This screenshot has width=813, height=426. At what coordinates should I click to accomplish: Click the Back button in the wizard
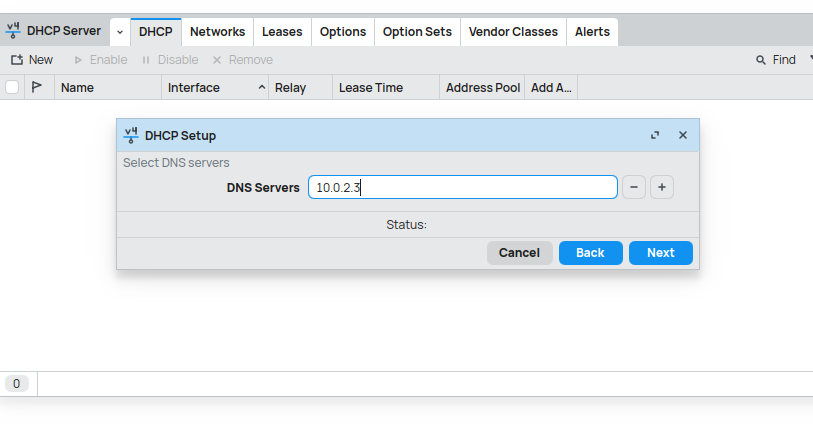(590, 253)
